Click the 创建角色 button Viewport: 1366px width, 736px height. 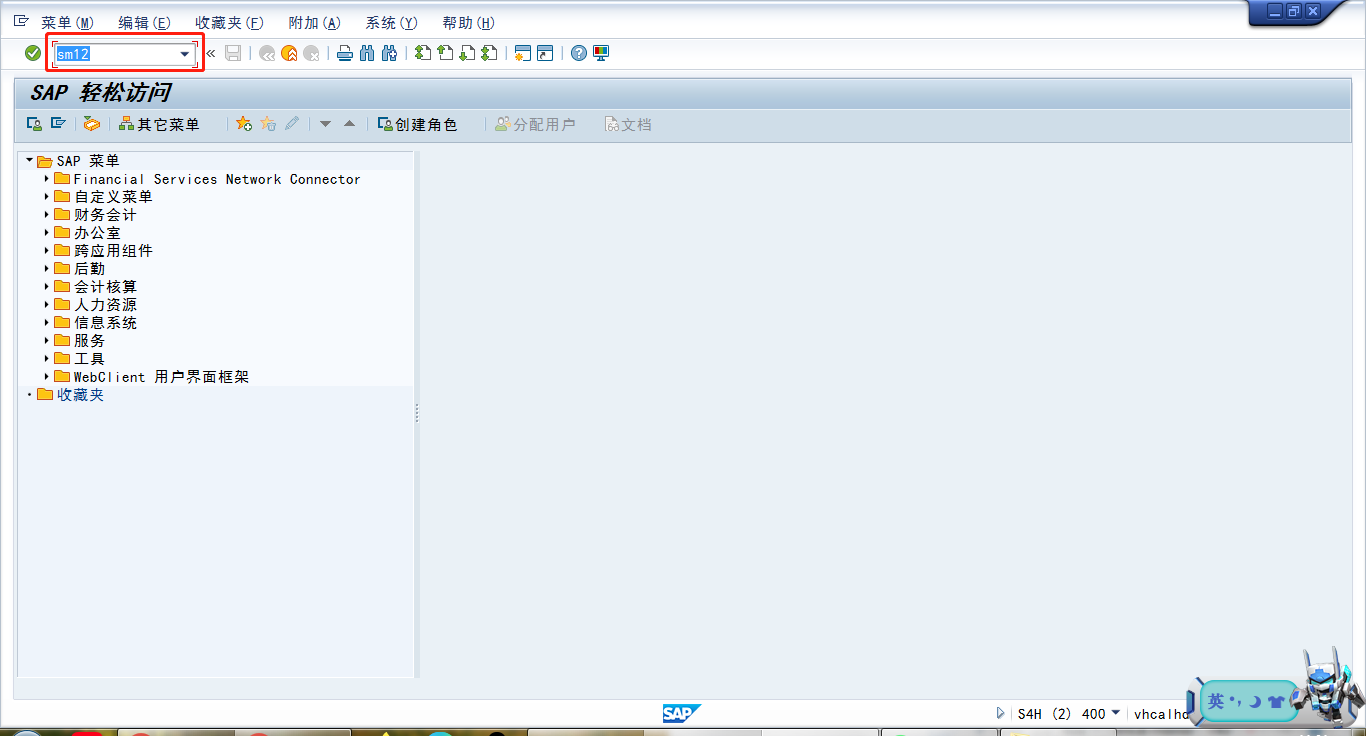[x=417, y=124]
